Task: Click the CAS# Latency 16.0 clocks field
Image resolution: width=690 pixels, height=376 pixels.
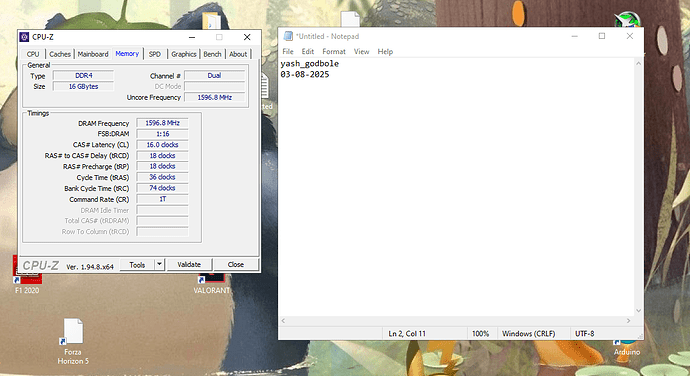Action: pos(162,145)
